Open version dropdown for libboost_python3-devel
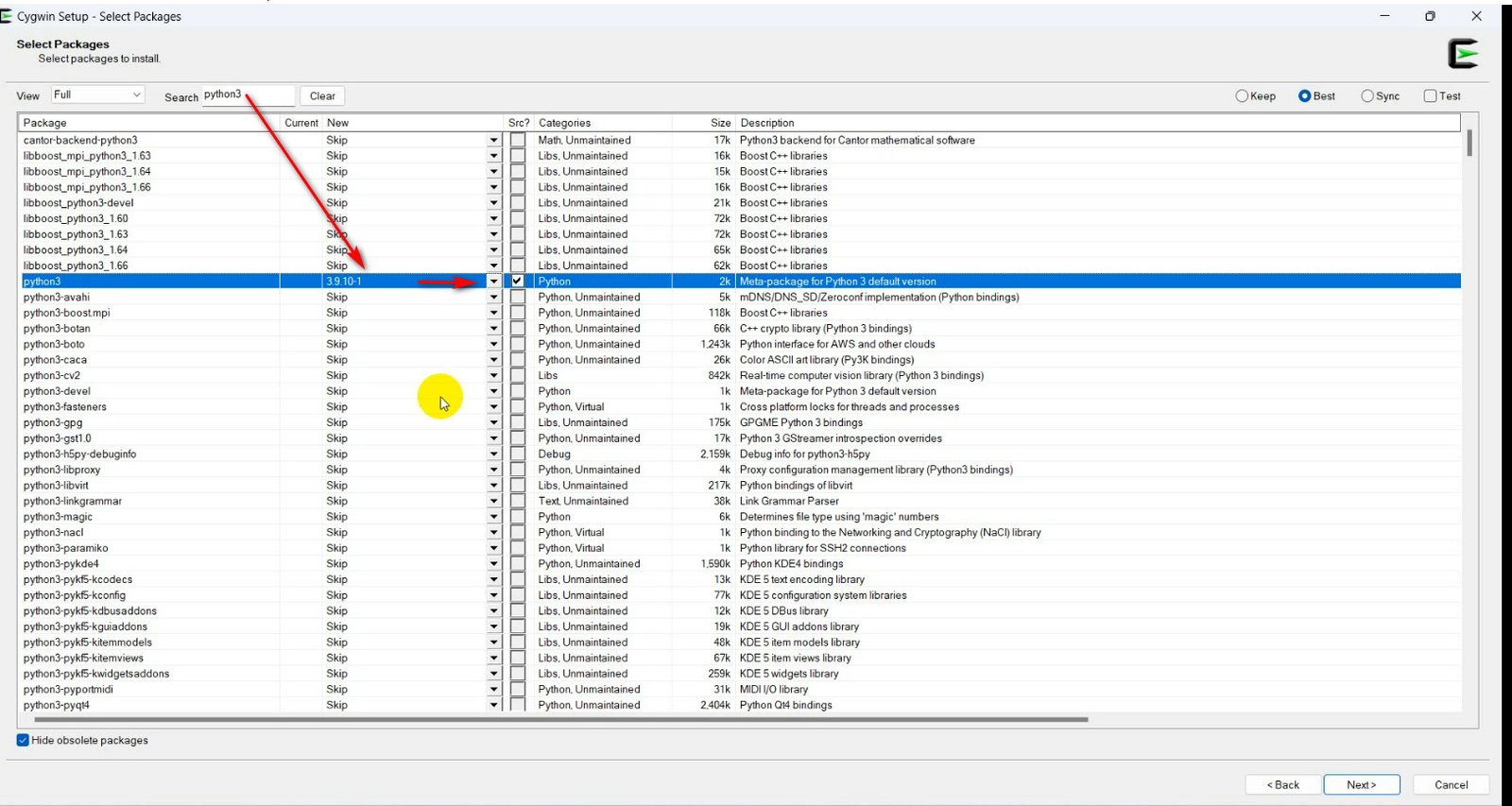 (493, 203)
